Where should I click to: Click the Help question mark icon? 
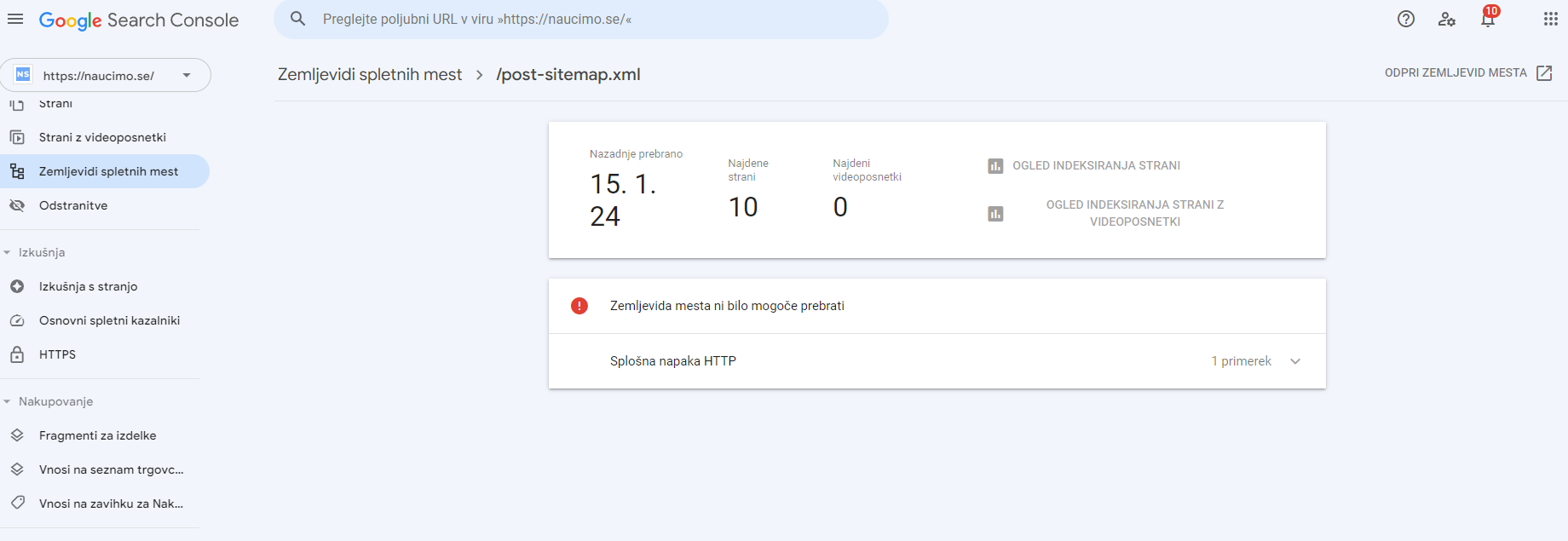click(x=1406, y=19)
